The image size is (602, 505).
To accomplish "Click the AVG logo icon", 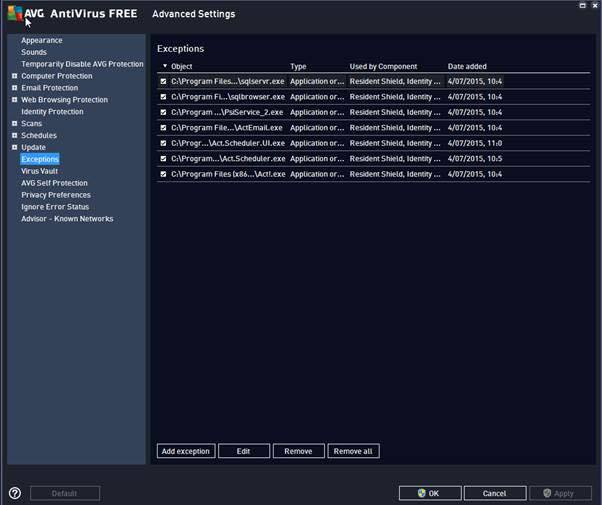I will [15, 14].
